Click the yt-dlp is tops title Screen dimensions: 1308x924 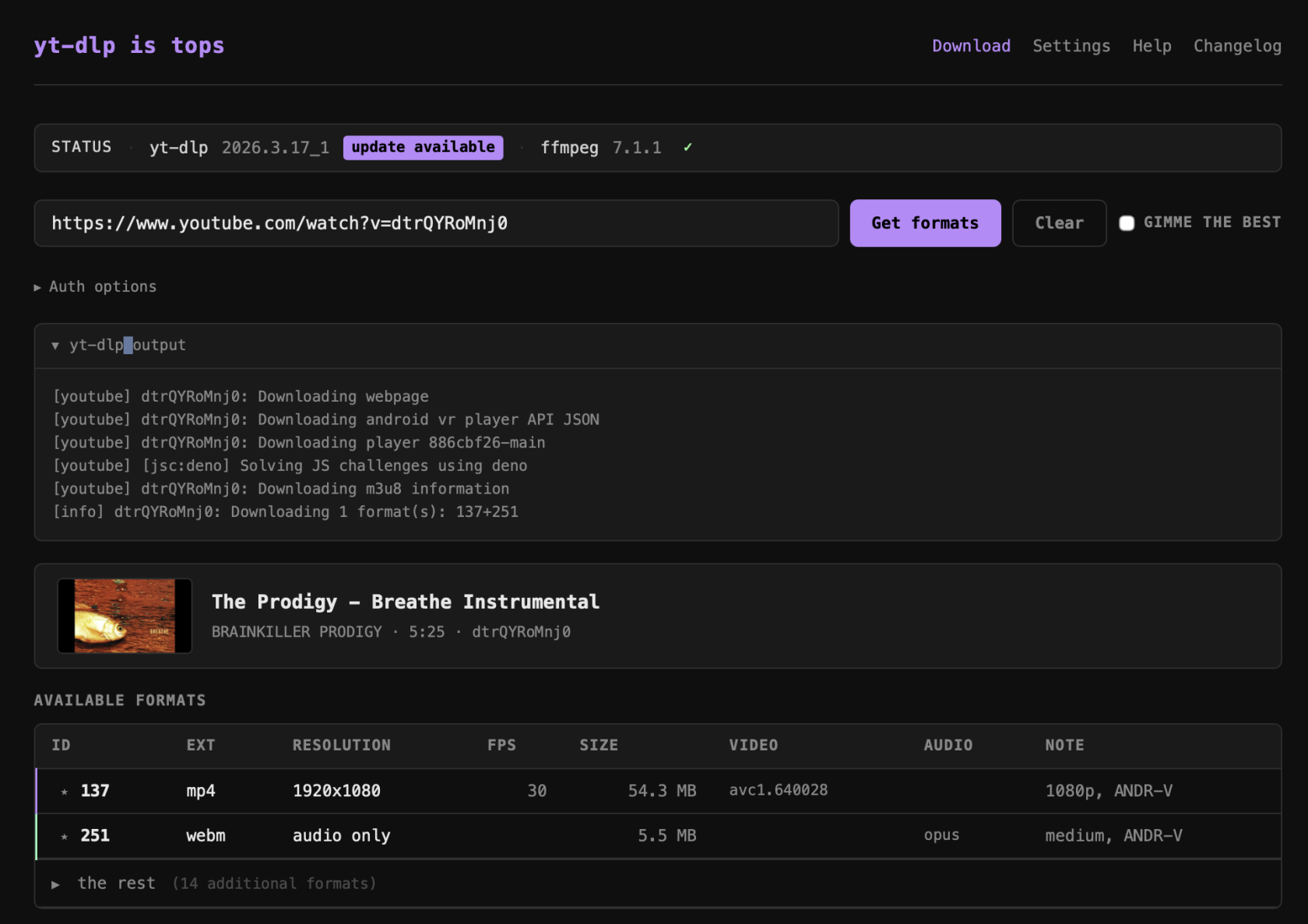click(129, 45)
